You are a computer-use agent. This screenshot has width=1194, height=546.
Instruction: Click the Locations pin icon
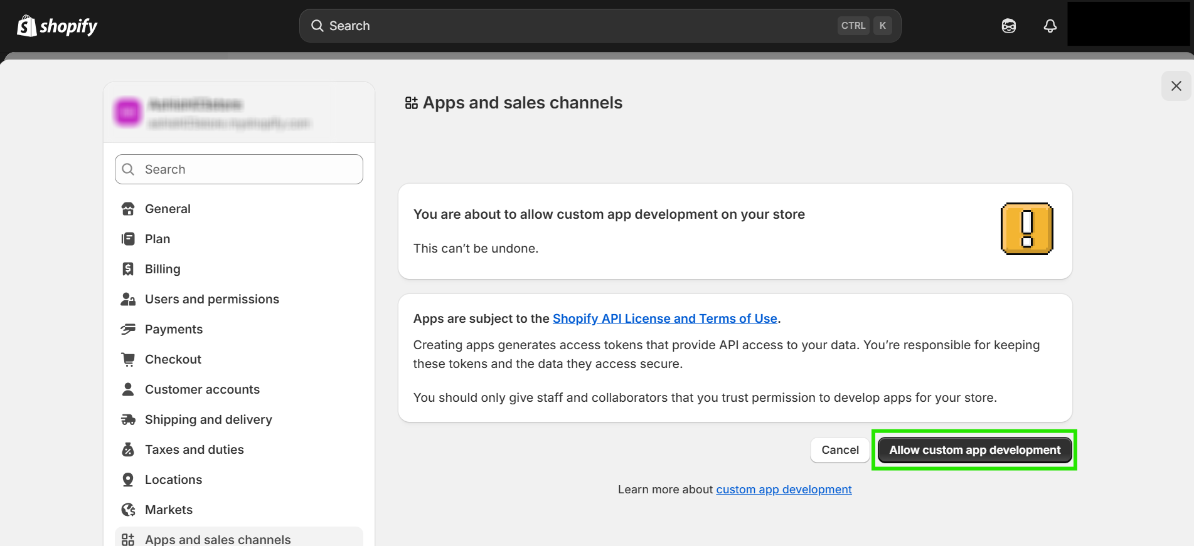tap(128, 480)
